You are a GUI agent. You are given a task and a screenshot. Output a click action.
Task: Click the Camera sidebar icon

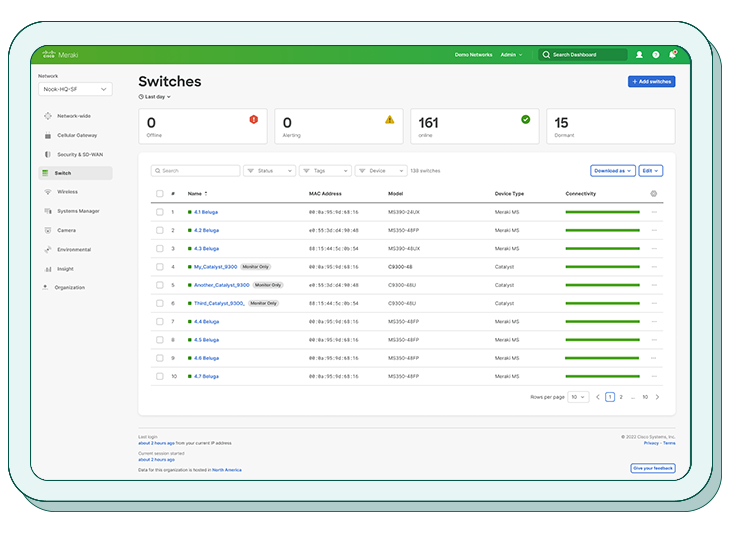(x=47, y=230)
